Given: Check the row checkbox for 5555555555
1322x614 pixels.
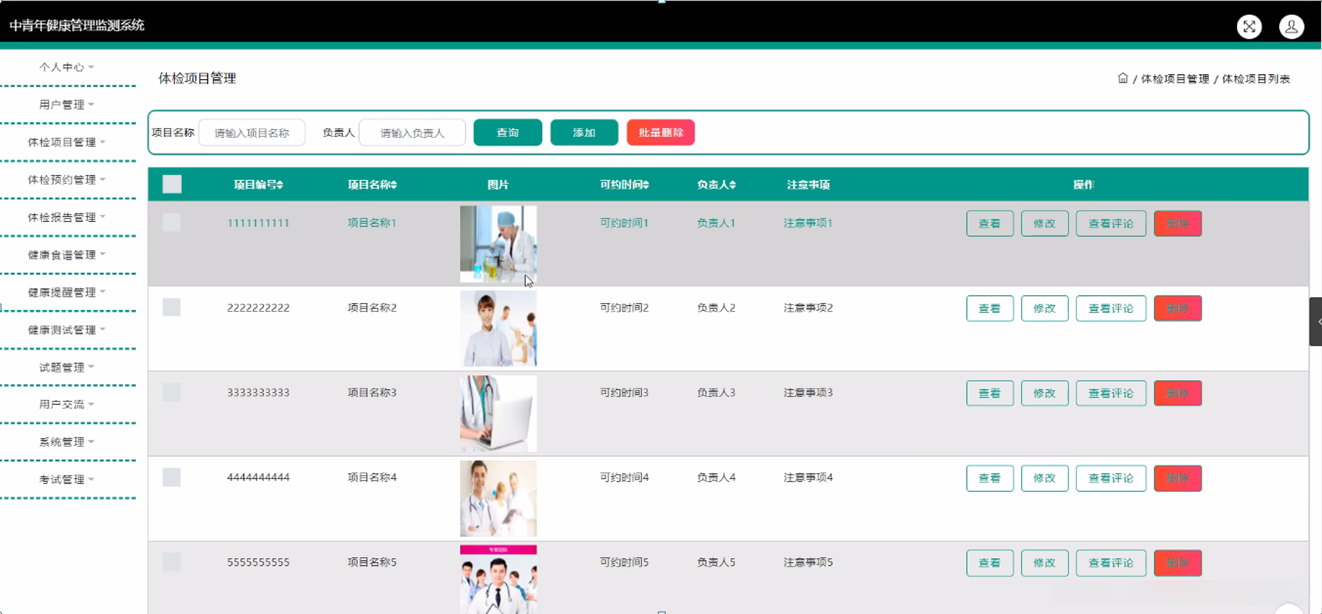Looking at the screenshot, I should pyautogui.click(x=172, y=562).
